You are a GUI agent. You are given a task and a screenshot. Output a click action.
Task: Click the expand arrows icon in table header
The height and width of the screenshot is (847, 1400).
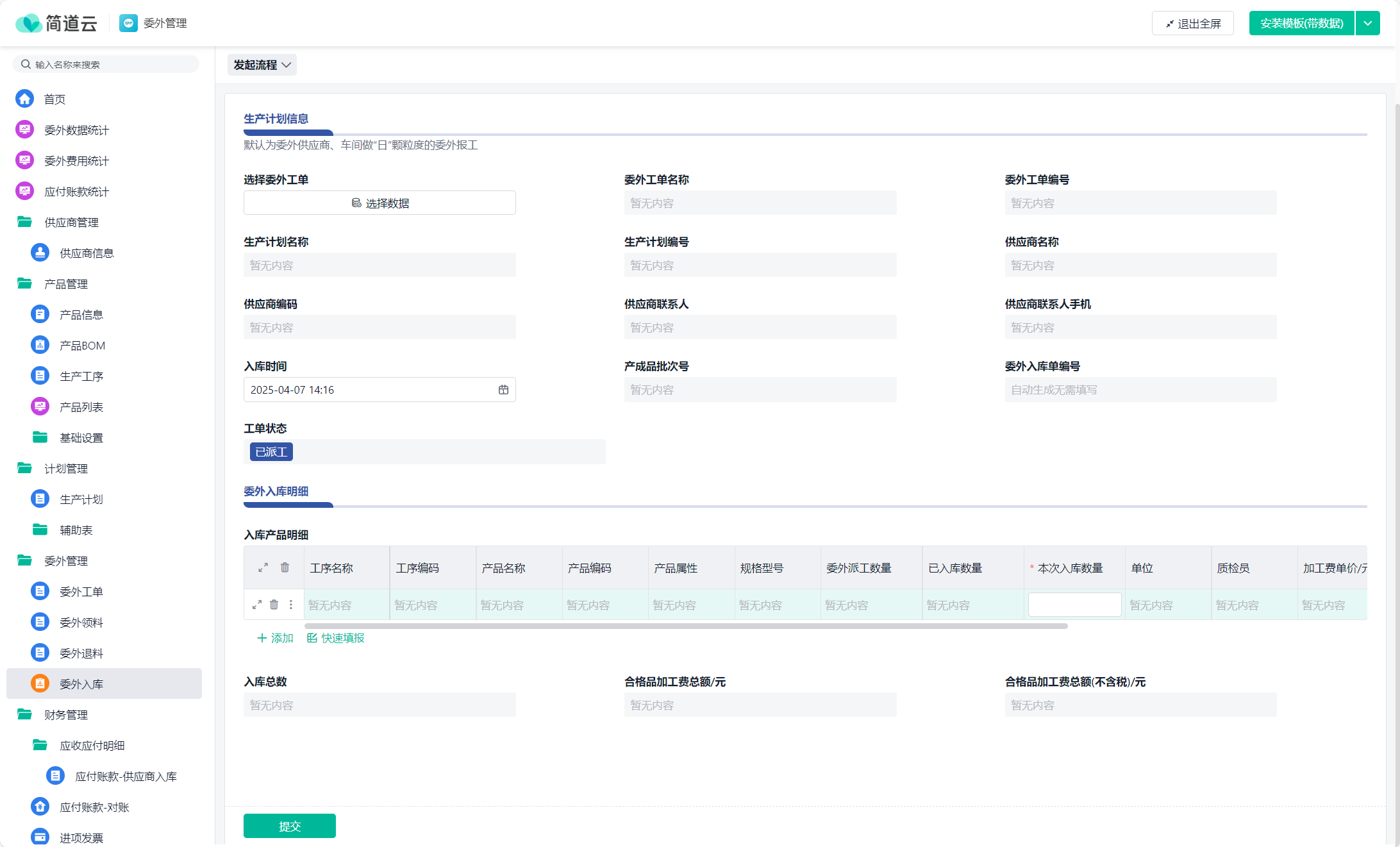263,567
